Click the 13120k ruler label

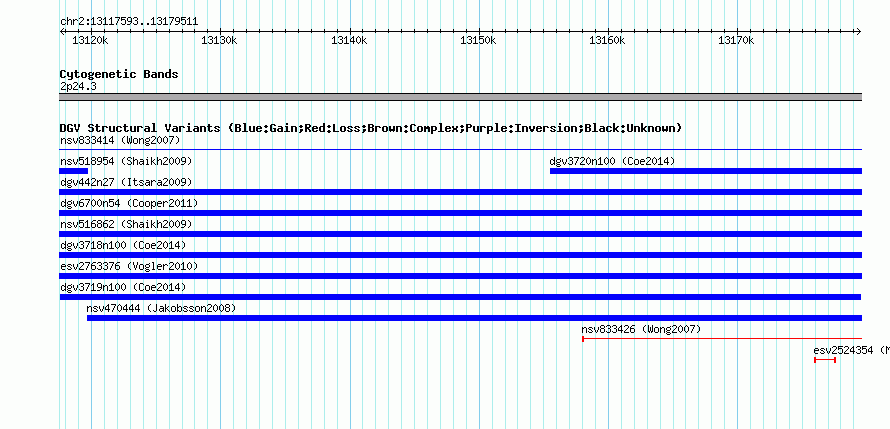click(x=90, y=40)
